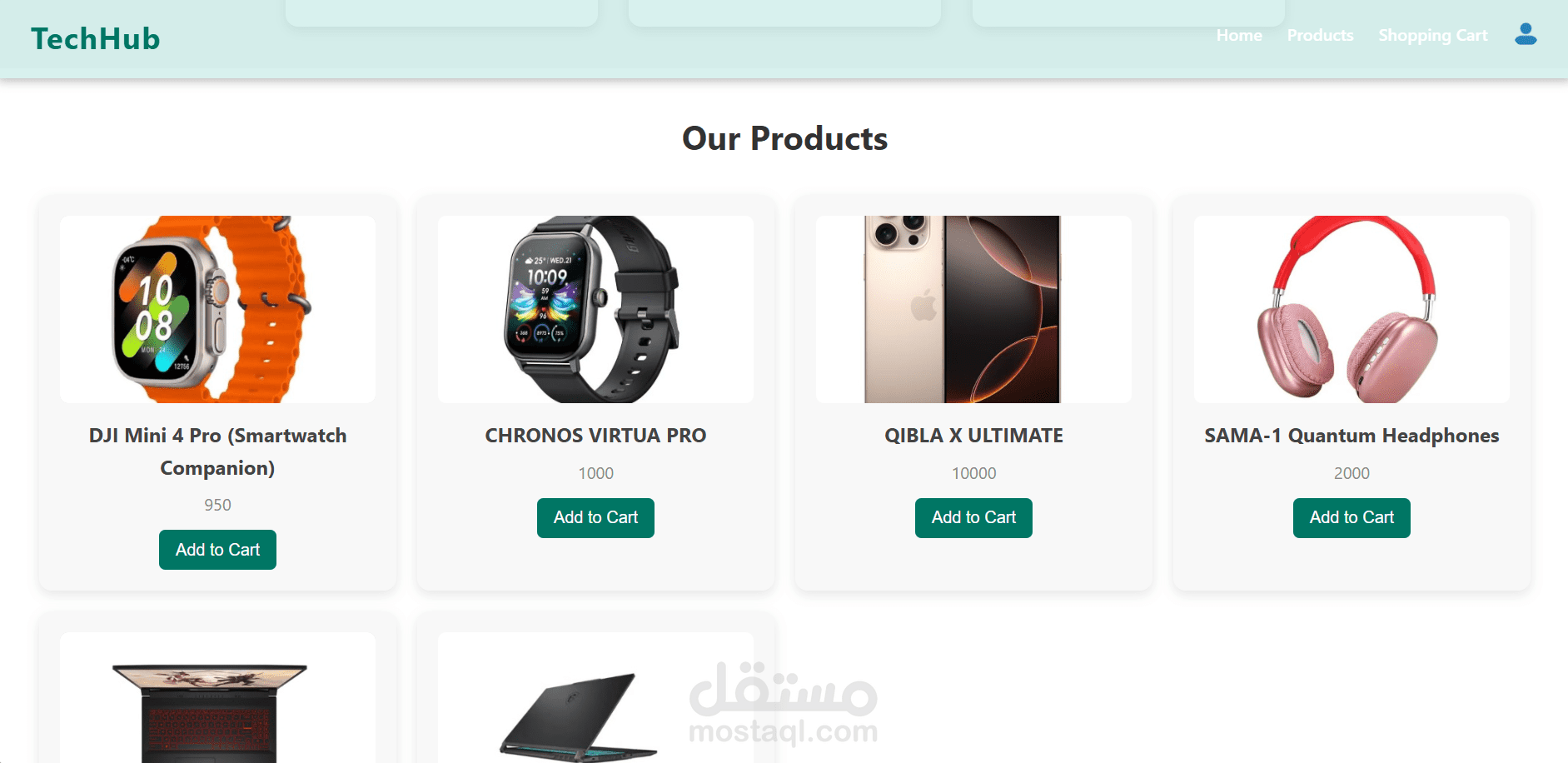Click the Our Products heading

coord(784,138)
